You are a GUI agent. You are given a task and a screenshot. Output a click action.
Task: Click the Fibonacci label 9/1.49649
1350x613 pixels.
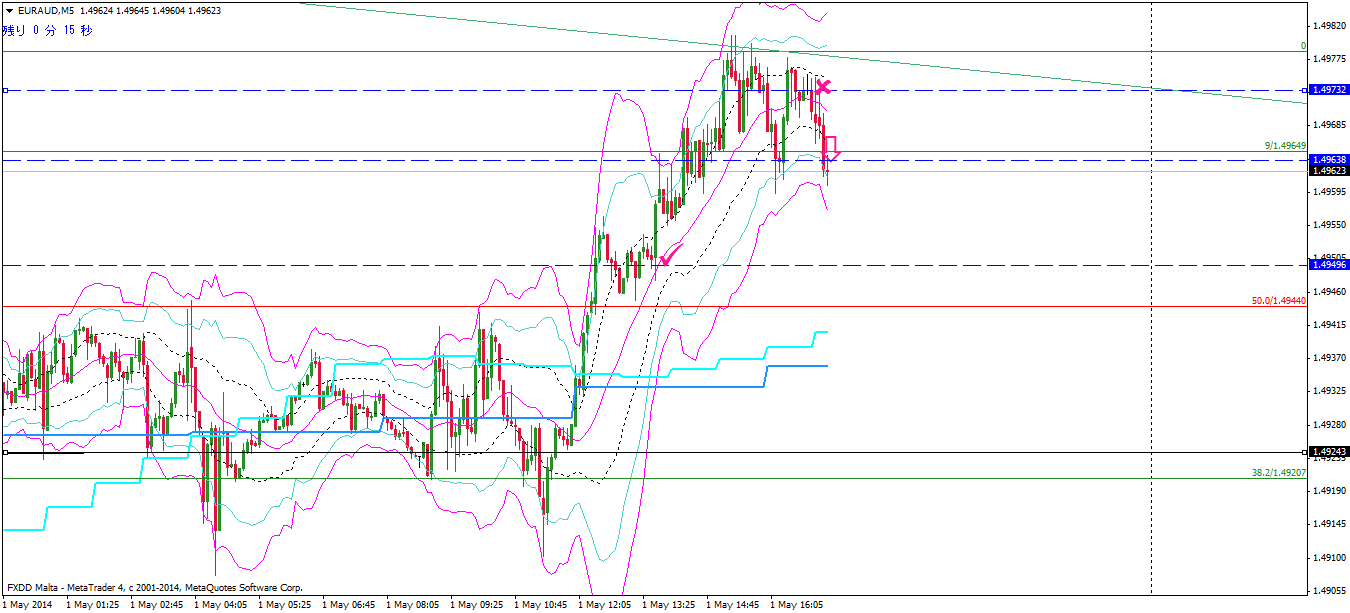(x=1286, y=146)
